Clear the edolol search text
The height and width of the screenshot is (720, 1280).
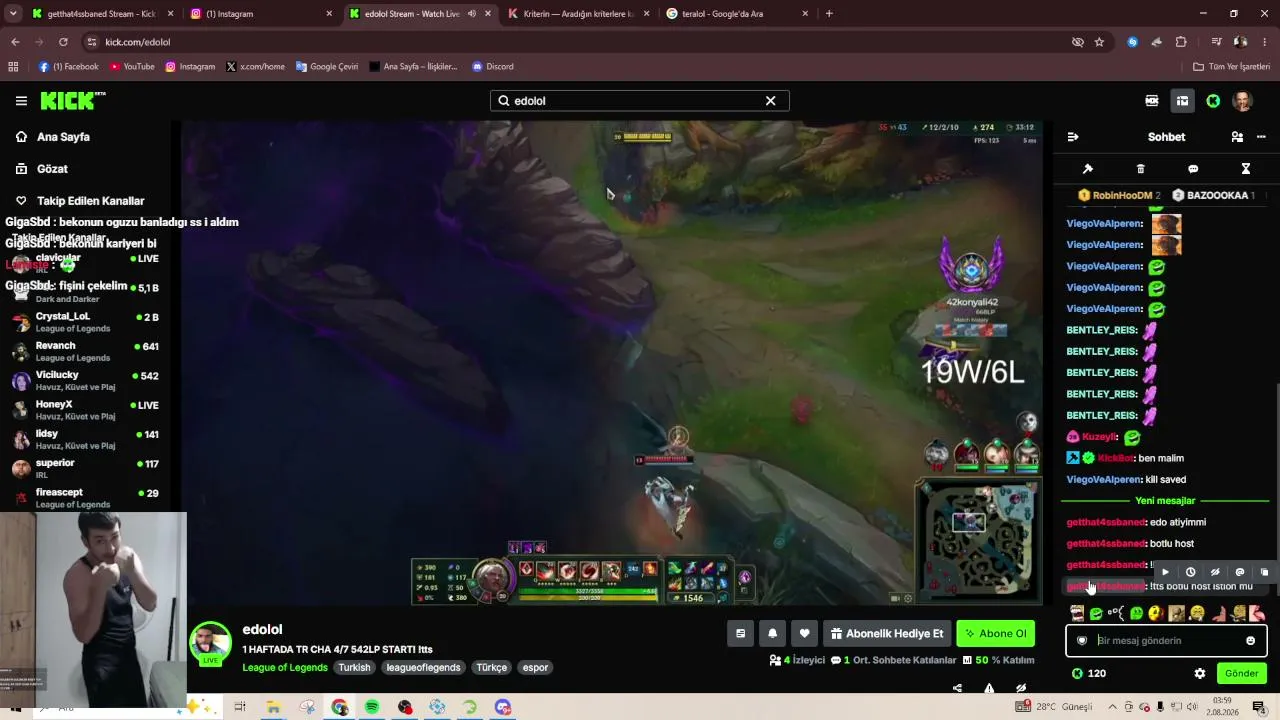click(770, 101)
